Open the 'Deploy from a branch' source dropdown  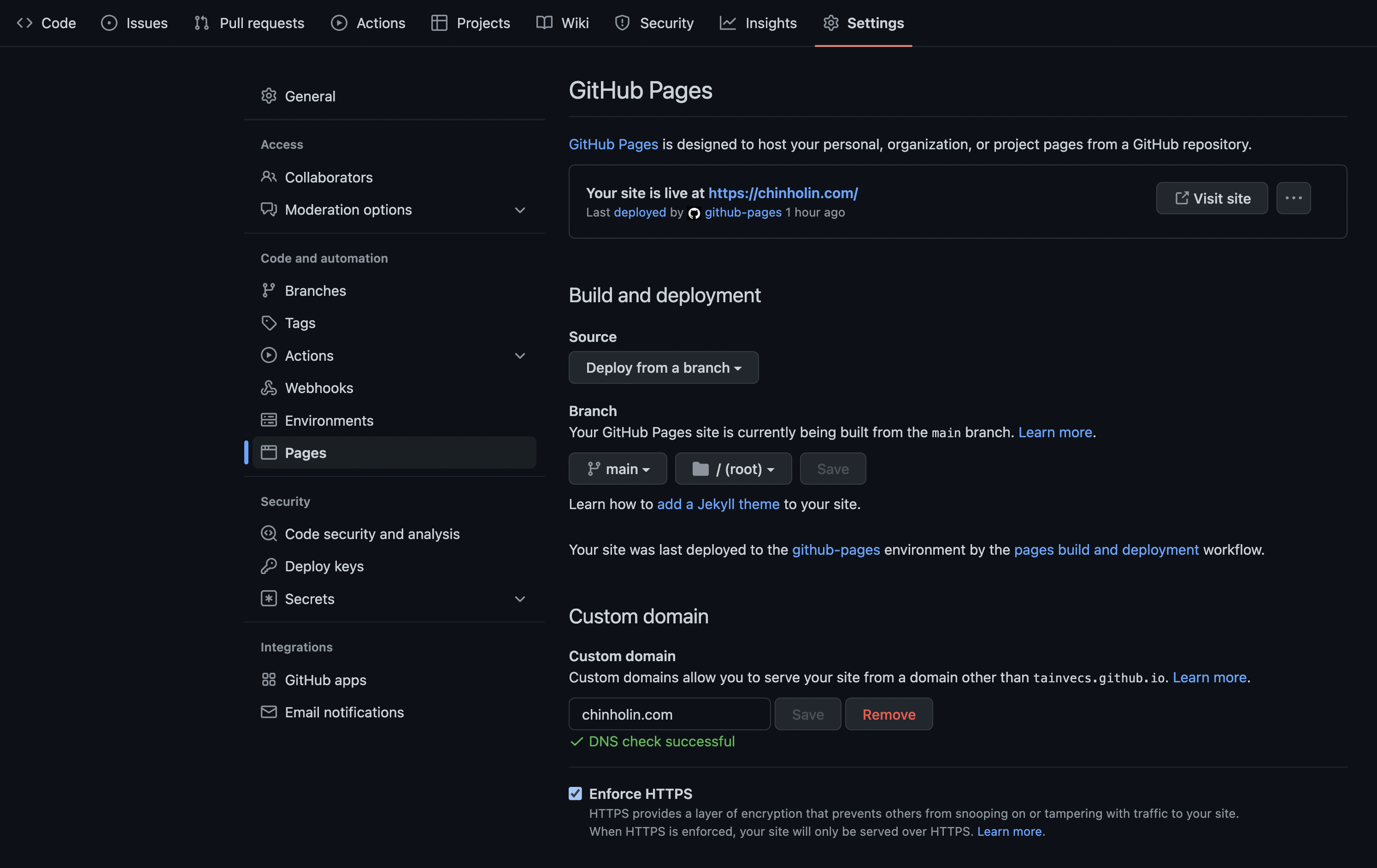point(663,367)
